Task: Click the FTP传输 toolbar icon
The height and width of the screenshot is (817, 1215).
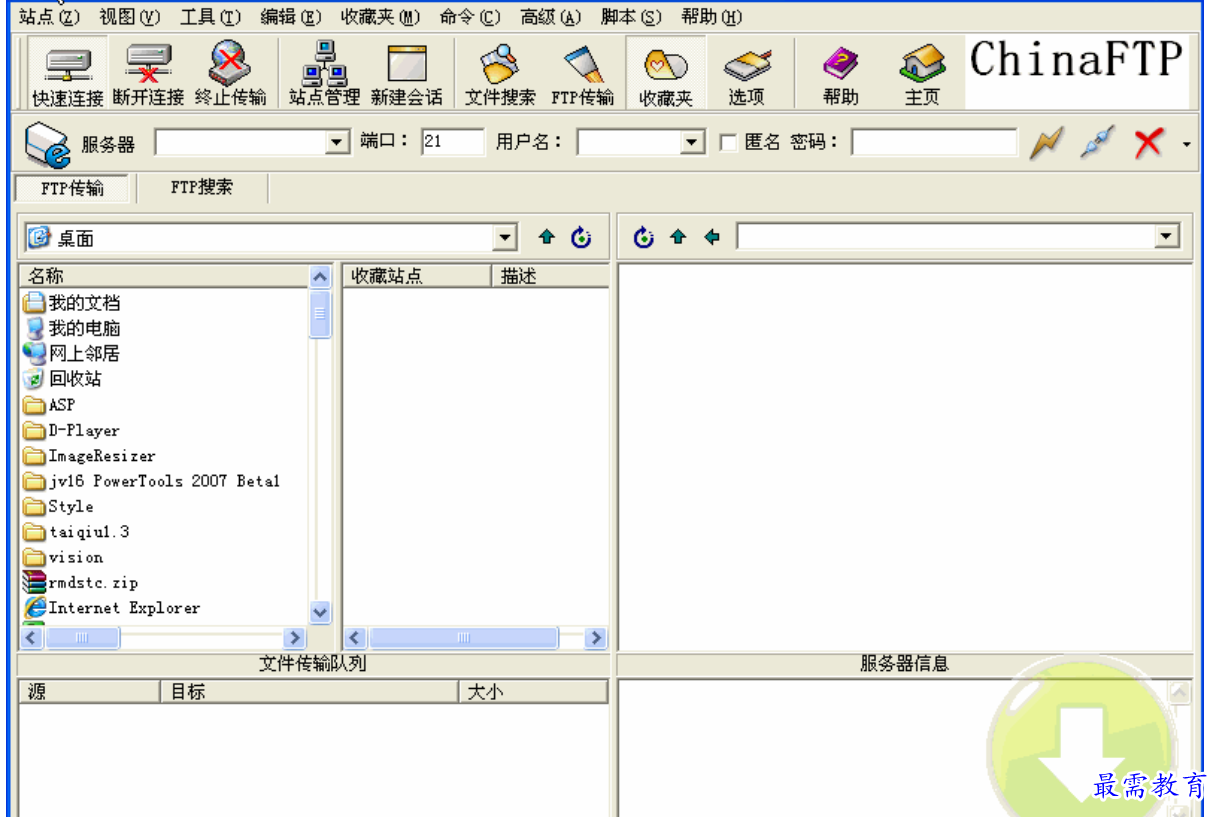Action: pos(583,74)
